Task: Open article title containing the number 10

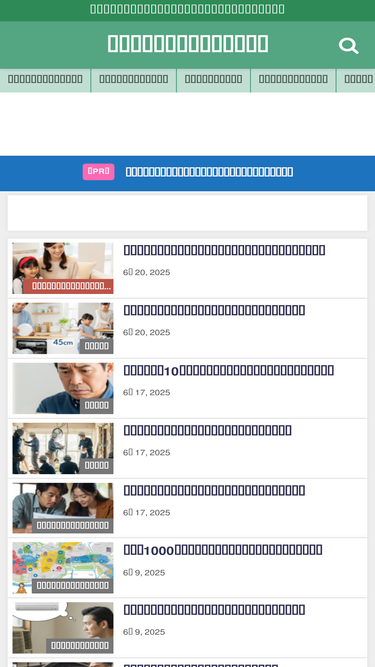Action: [x=229, y=371]
